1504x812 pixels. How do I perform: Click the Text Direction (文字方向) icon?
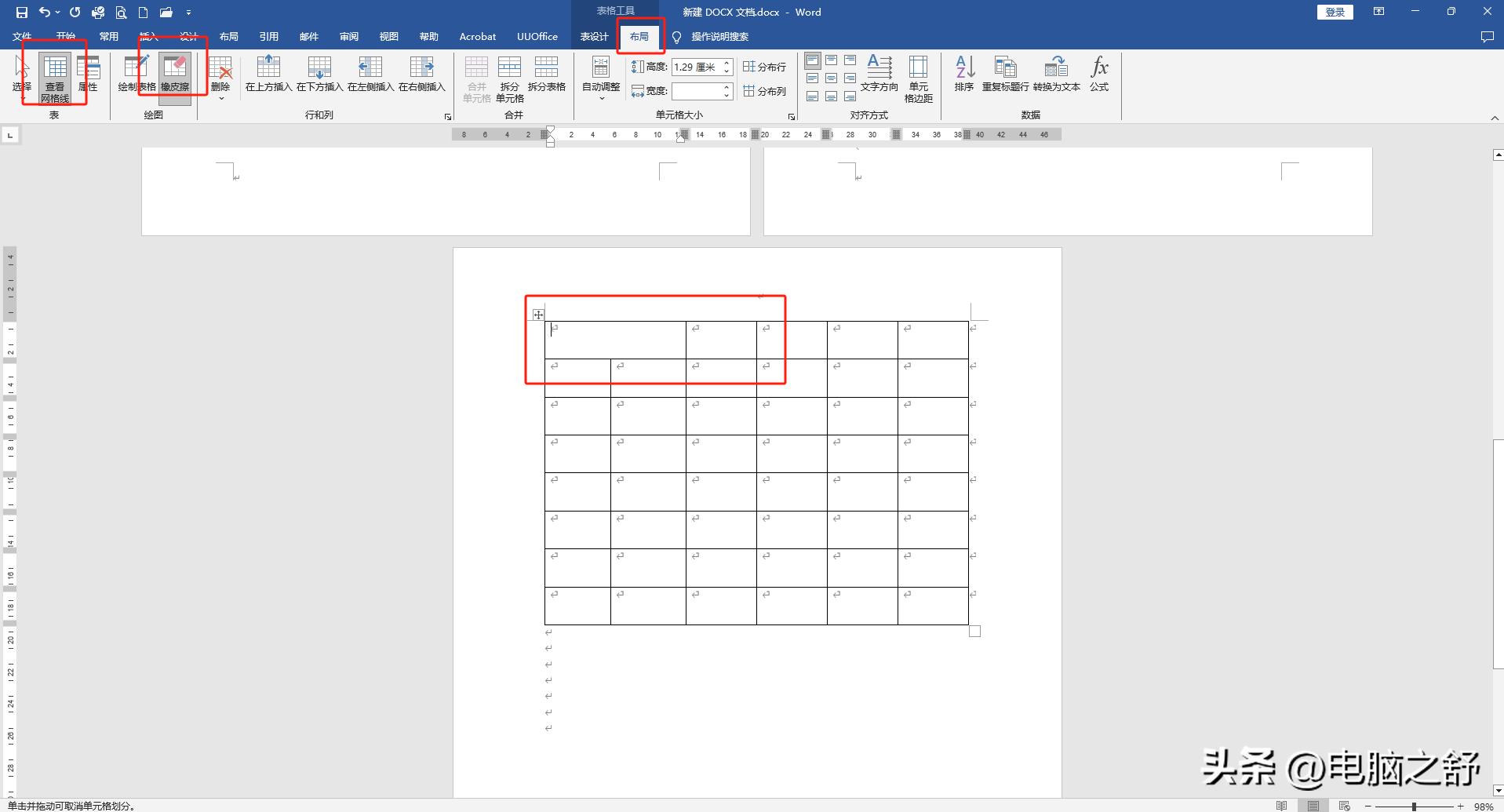pyautogui.click(x=879, y=72)
